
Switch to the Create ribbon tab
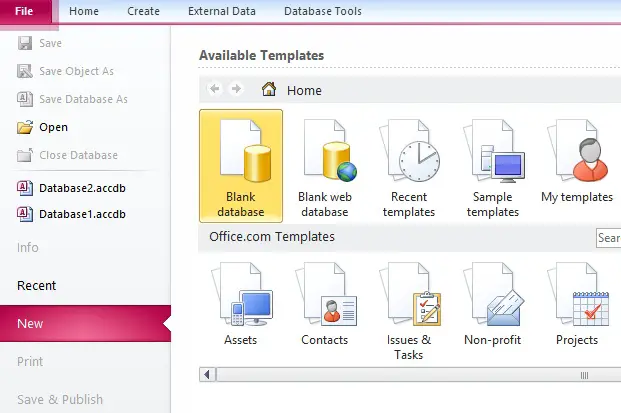point(143,11)
